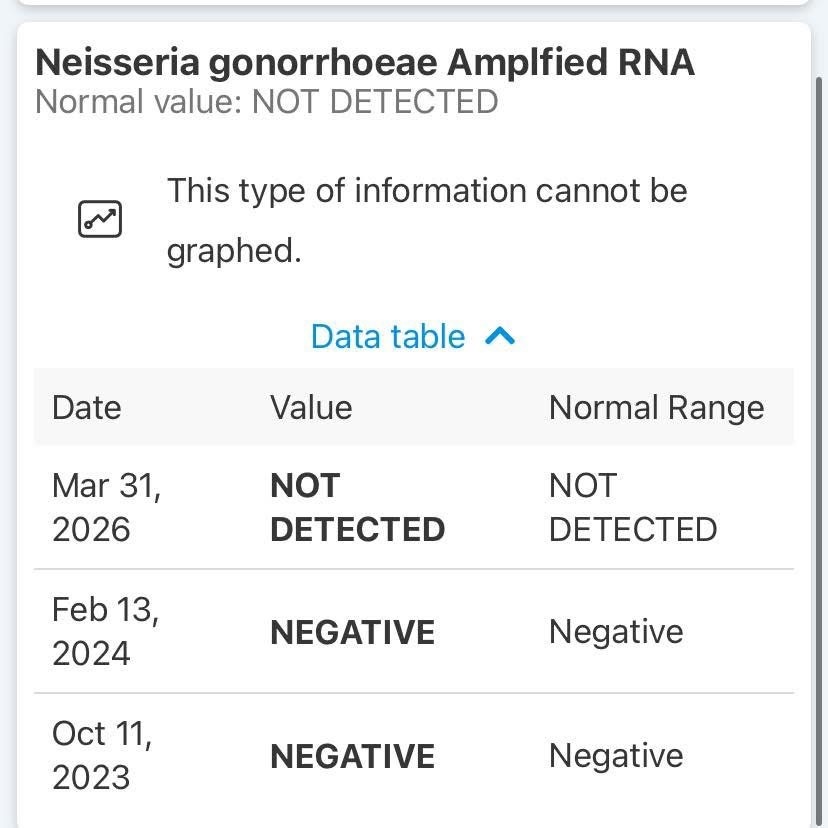Click the cannot be graphed message
Image resolution: width=828 pixels, height=828 pixels.
[427, 219]
